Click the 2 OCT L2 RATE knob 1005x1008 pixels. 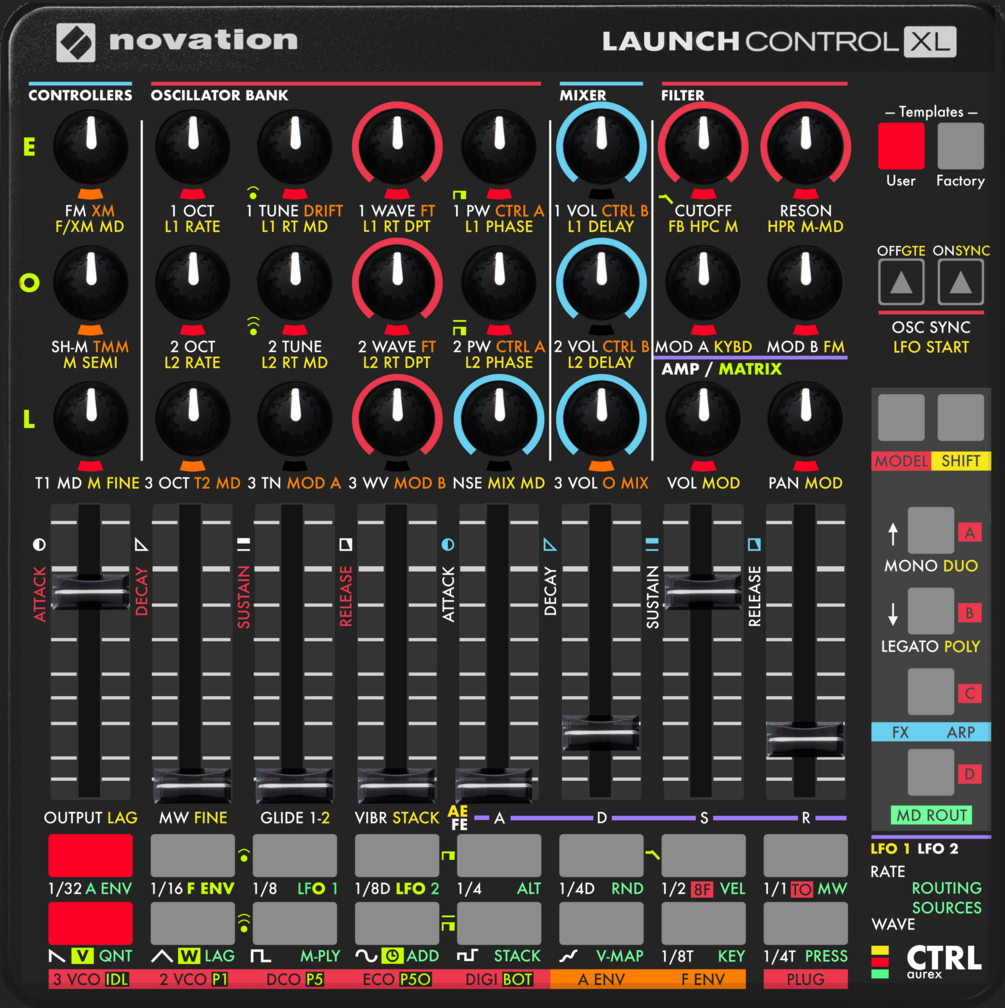(x=193, y=282)
